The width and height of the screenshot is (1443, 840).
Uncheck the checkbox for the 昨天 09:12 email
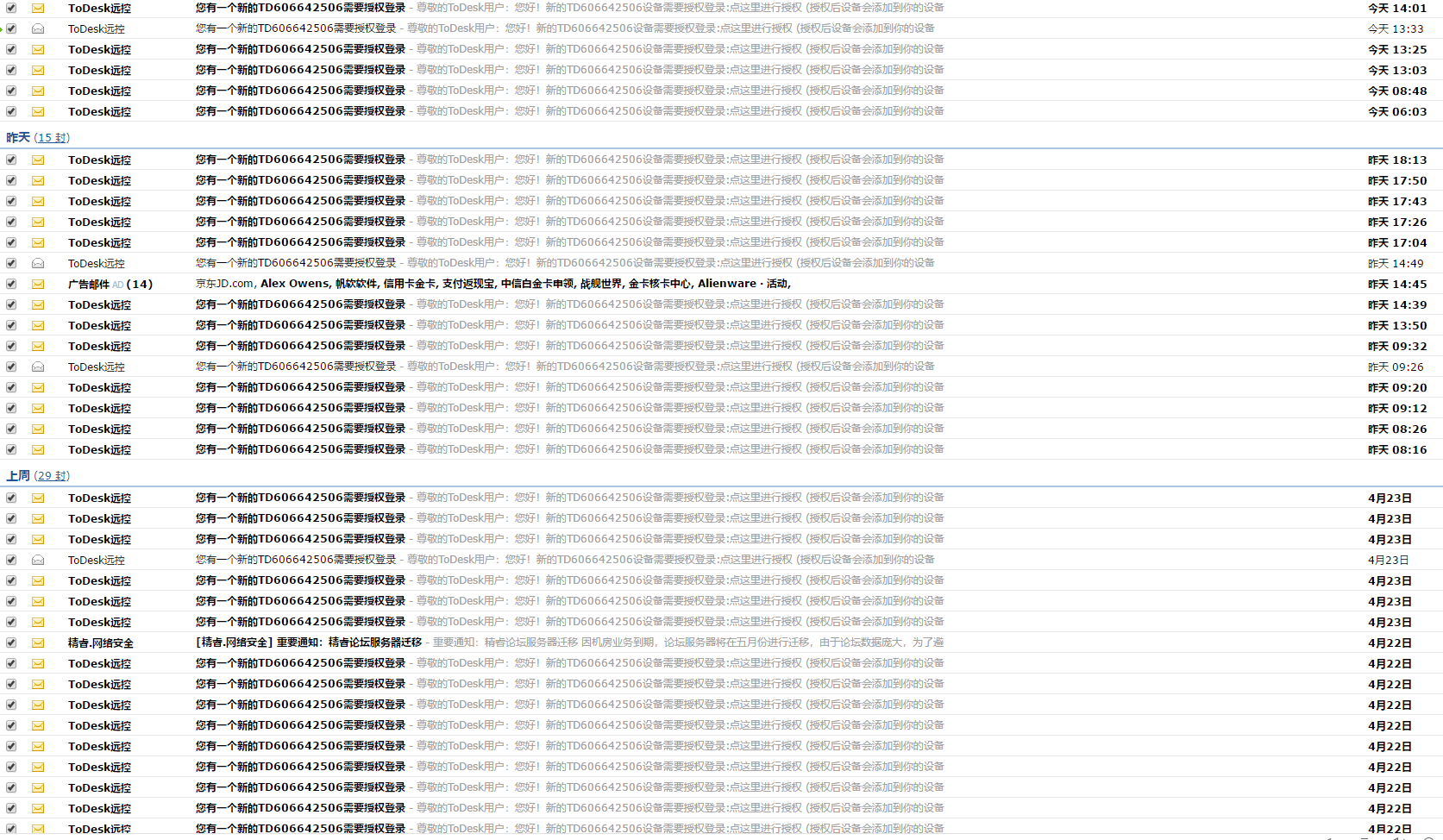(11, 408)
